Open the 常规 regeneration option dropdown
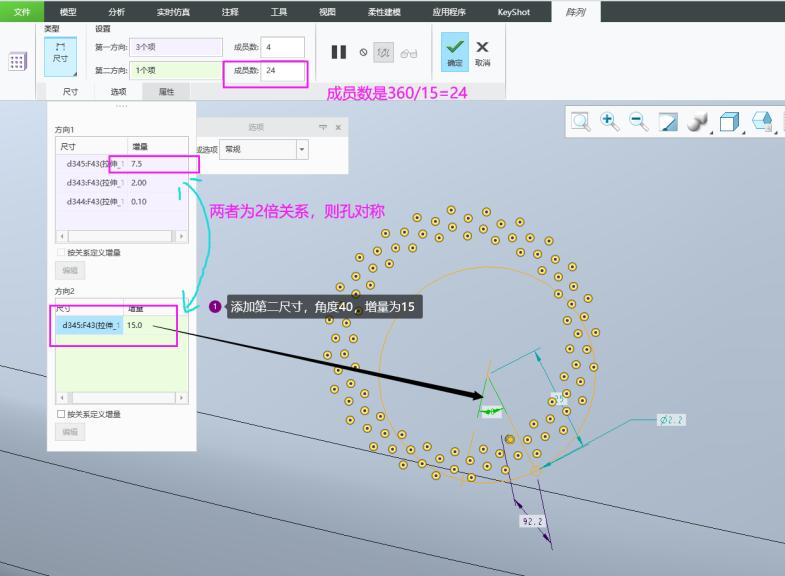Screen dimensions: 785x576 pyautogui.click(x=302, y=148)
